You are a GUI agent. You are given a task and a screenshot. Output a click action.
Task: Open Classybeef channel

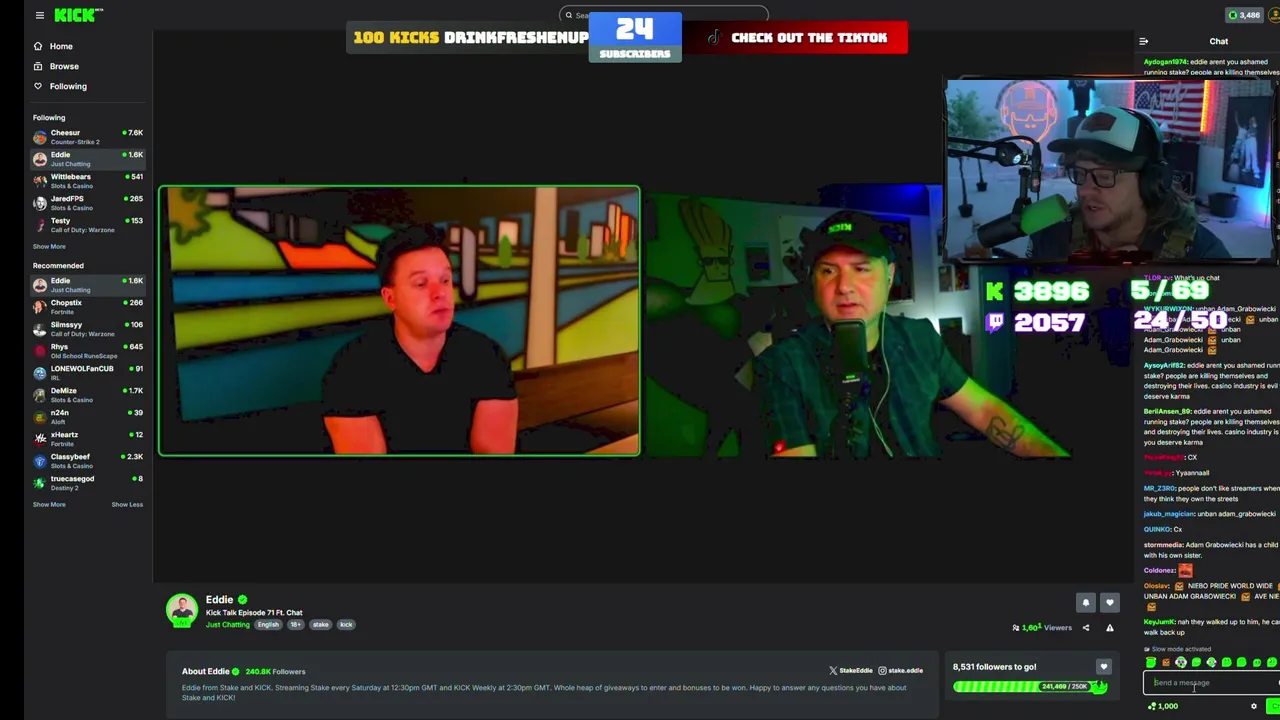click(x=88, y=461)
